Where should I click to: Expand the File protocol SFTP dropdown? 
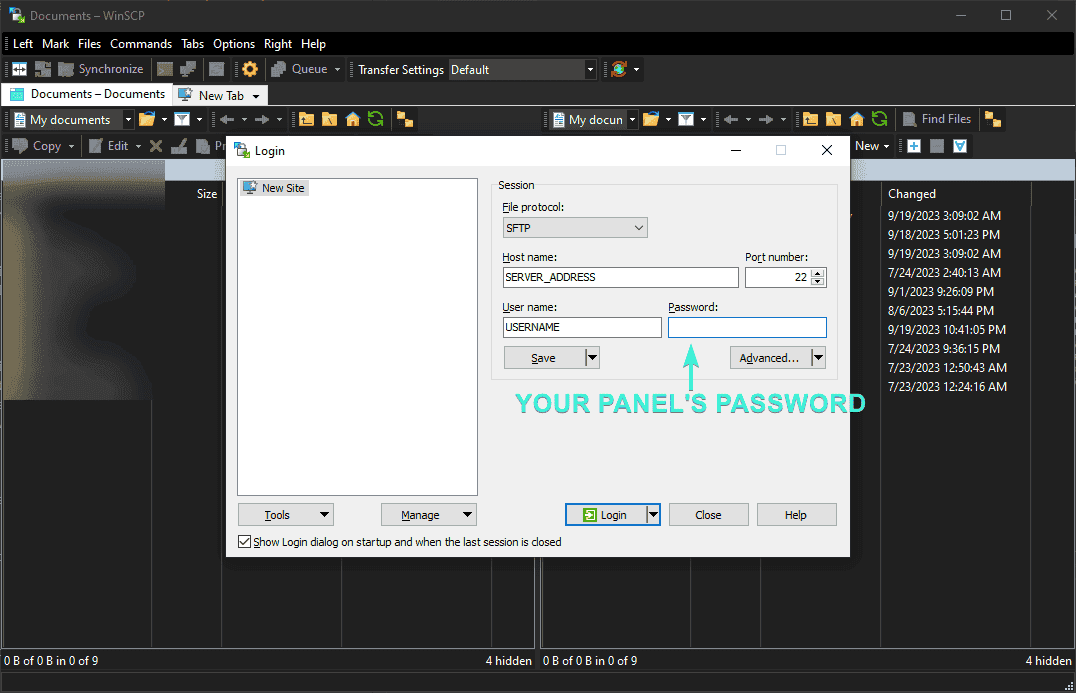coord(575,228)
